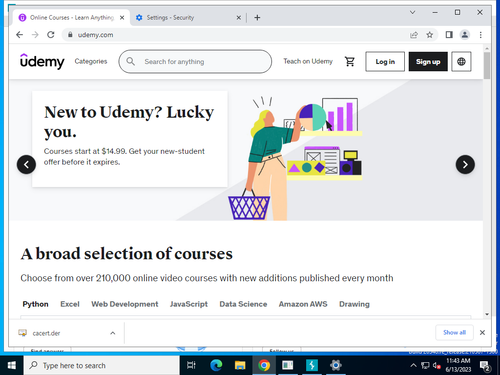Launch Microsoft Edge from taskbar

(216, 365)
